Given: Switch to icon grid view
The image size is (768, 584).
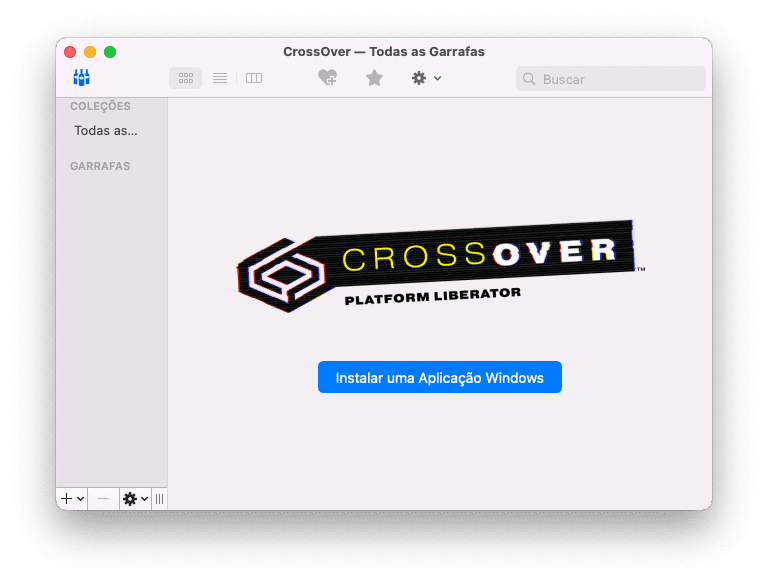Looking at the screenshot, I should click(x=186, y=78).
